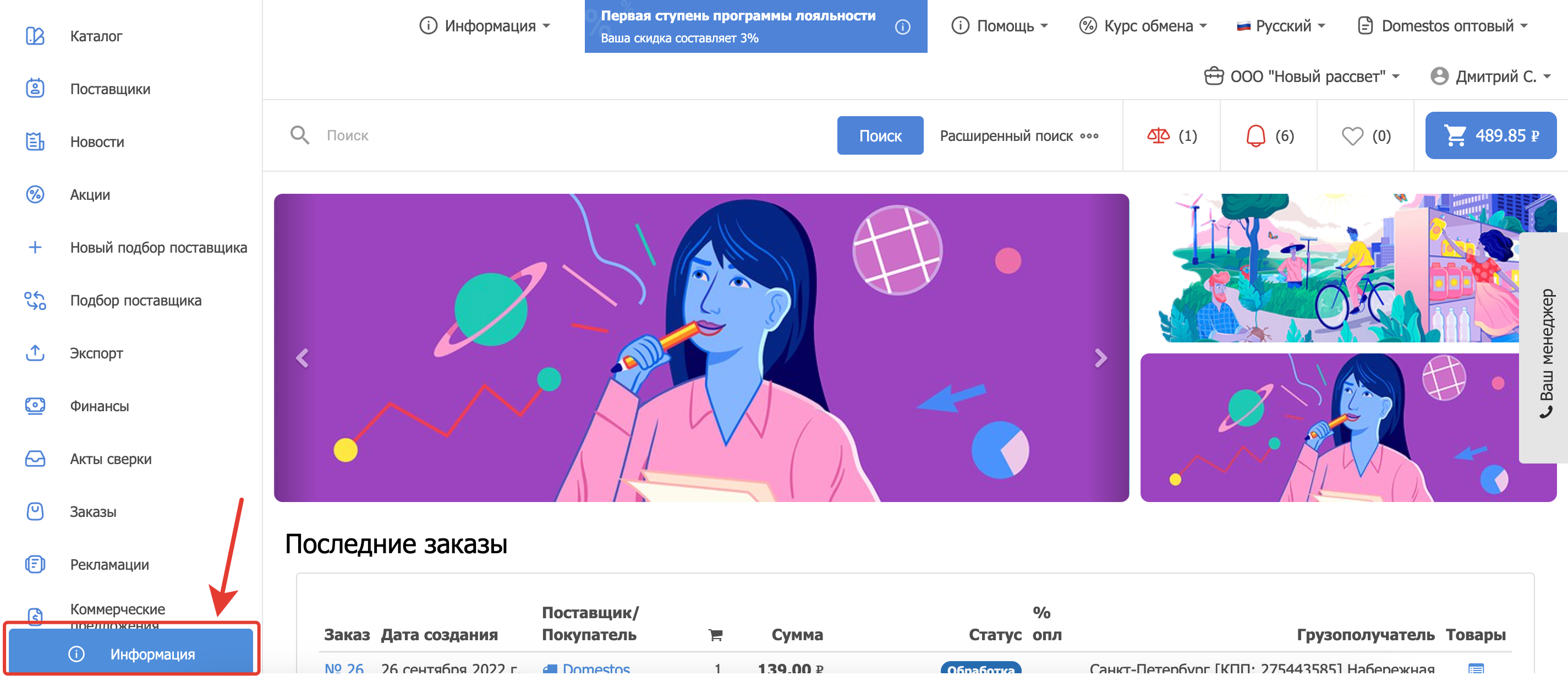
Task: Click the blue Поиск button
Action: [880, 135]
